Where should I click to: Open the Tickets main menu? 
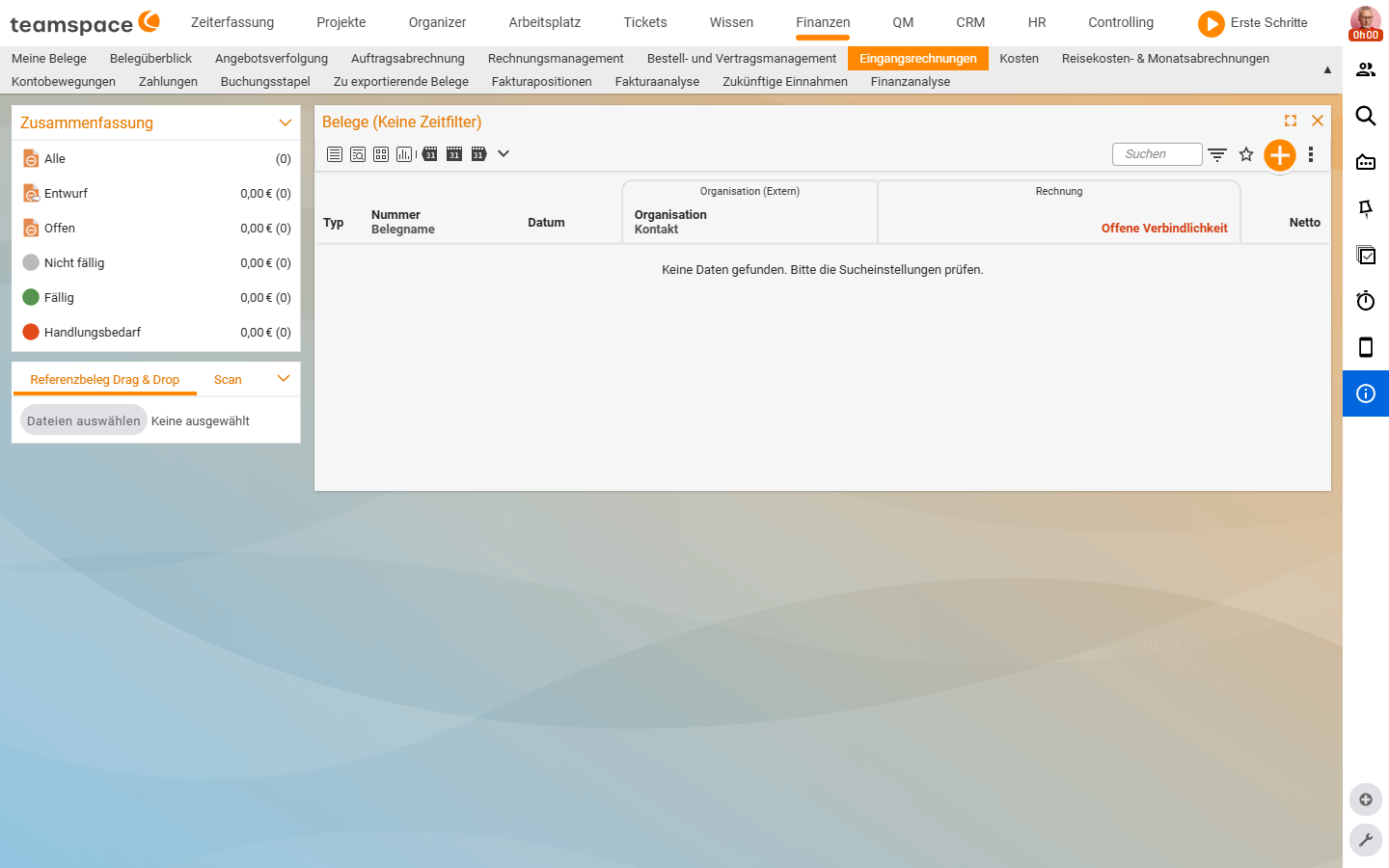tap(645, 22)
